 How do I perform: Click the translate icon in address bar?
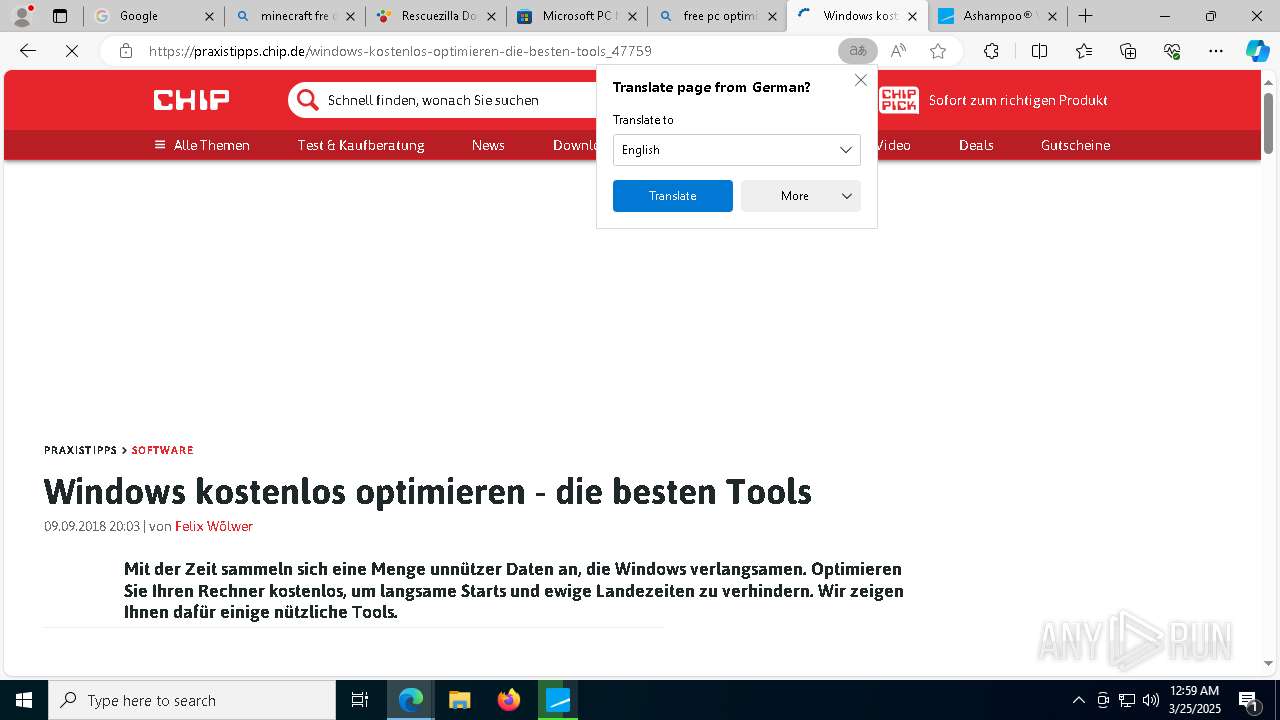point(857,51)
